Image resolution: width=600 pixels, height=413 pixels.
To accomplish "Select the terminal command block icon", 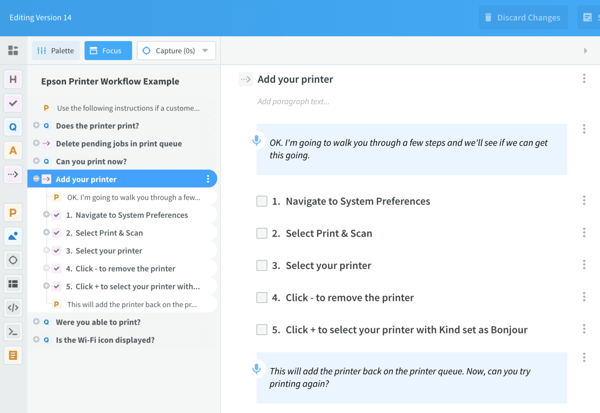I will tap(13, 332).
